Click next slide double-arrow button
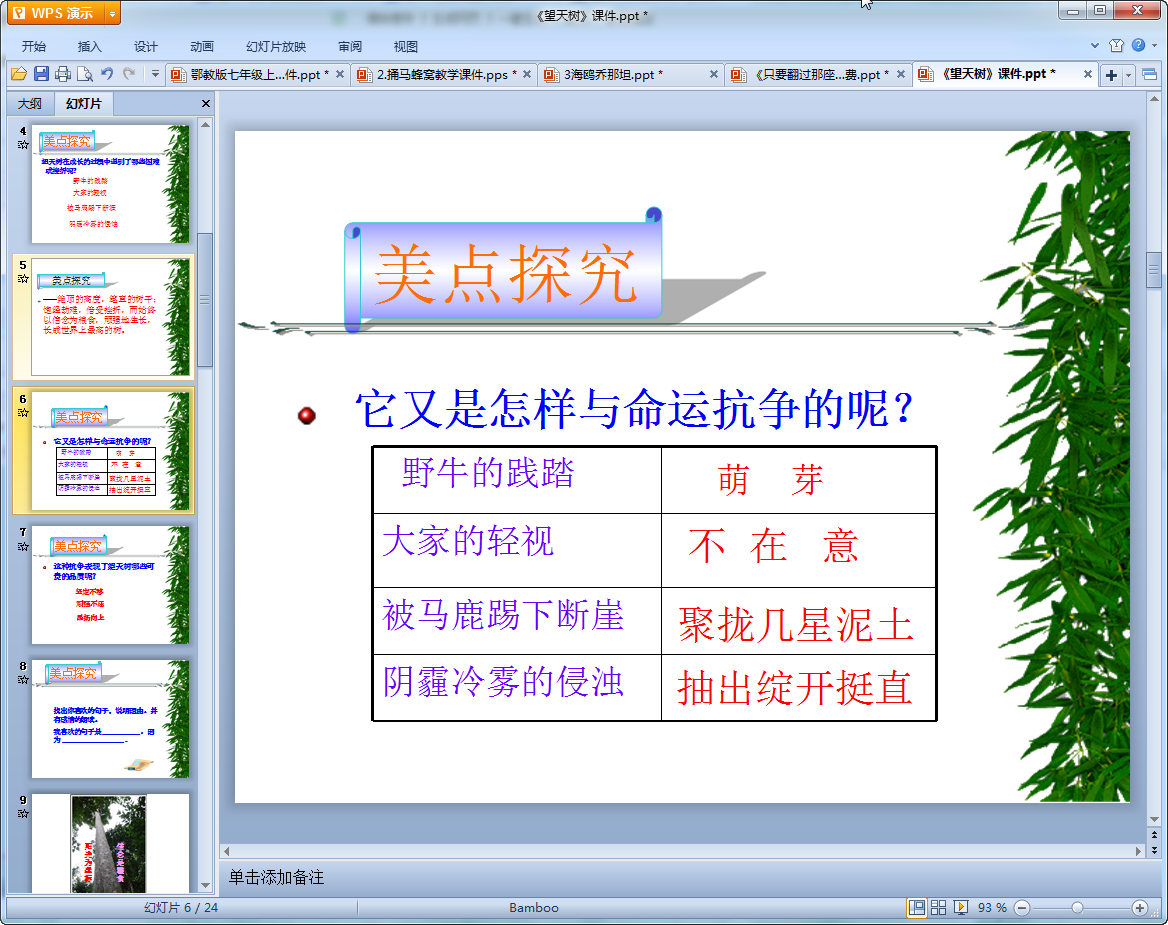The width and height of the screenshot is (1168, 925). coord(1155,850)
